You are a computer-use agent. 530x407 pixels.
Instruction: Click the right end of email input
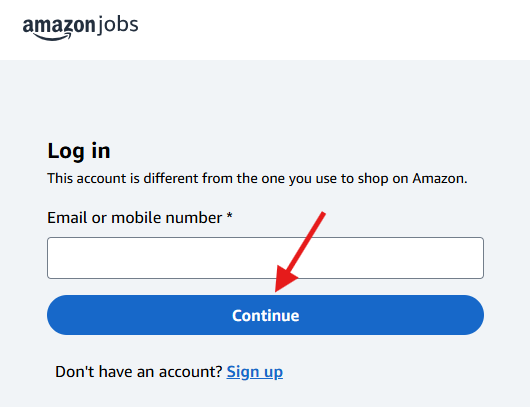click(475, 258)
